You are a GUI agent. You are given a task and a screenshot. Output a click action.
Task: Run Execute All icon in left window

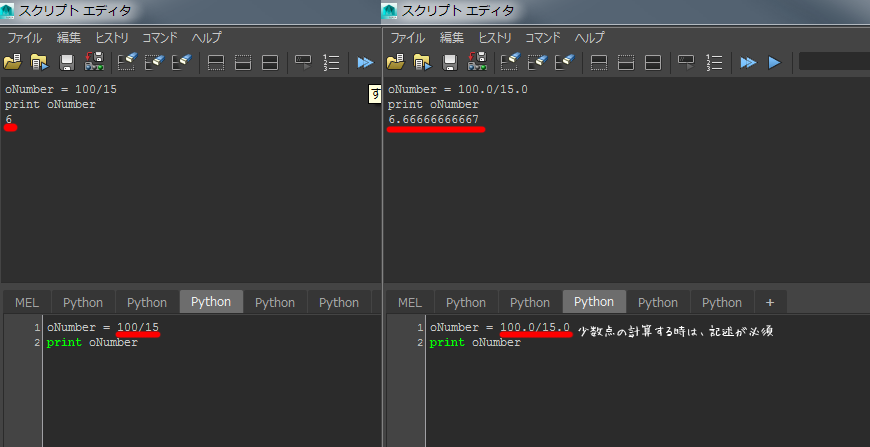(365, 62)
